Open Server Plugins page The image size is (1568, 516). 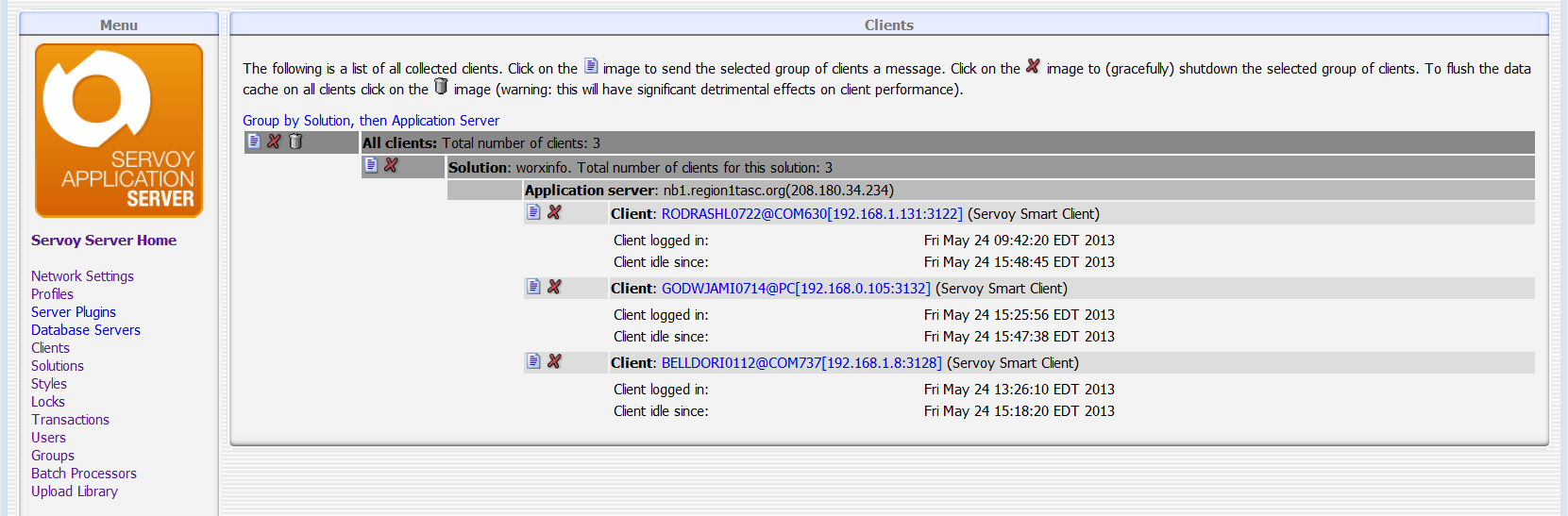(74, 312)
